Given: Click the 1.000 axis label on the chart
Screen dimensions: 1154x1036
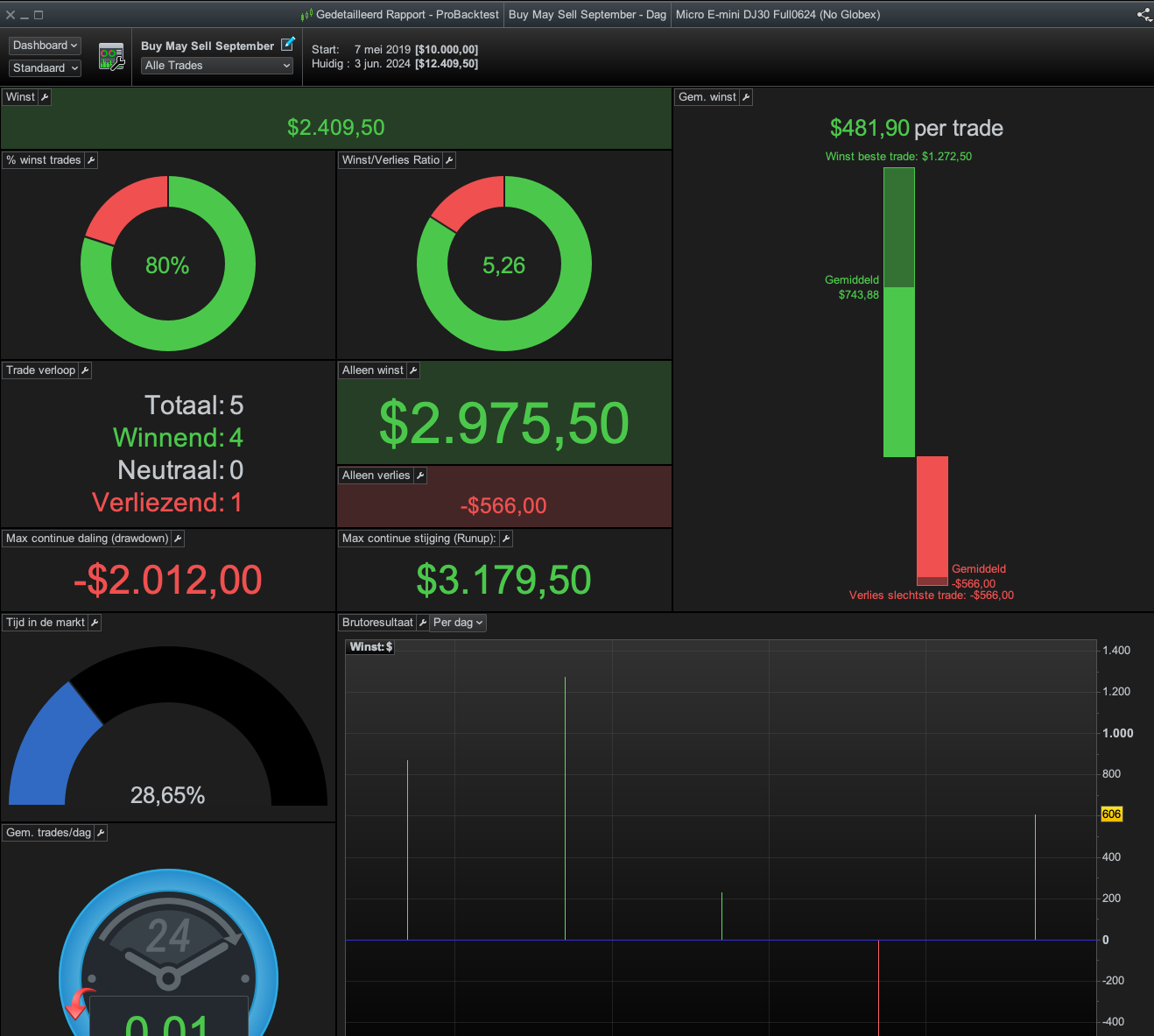Looking at the screenshot, I should click(x=1118, y=733).
